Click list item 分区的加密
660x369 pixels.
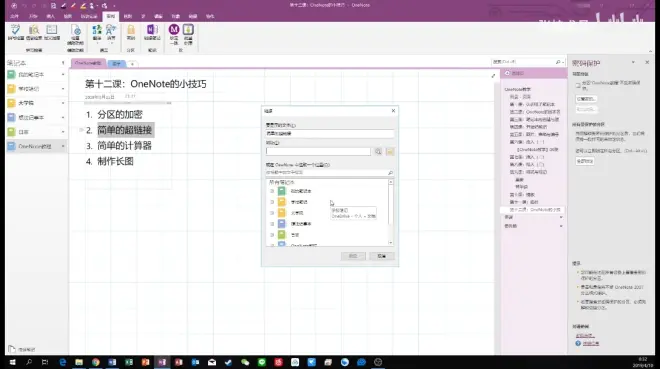tap(120, 114)
